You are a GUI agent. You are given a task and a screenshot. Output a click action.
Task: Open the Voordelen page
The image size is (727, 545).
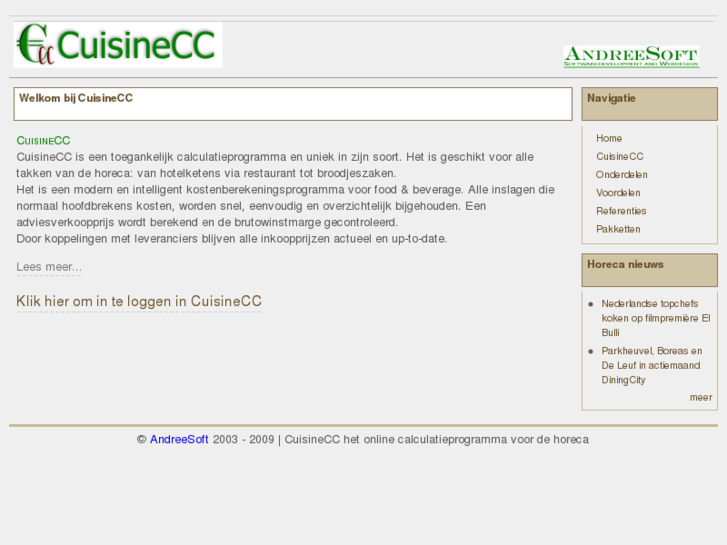point(618,192)
